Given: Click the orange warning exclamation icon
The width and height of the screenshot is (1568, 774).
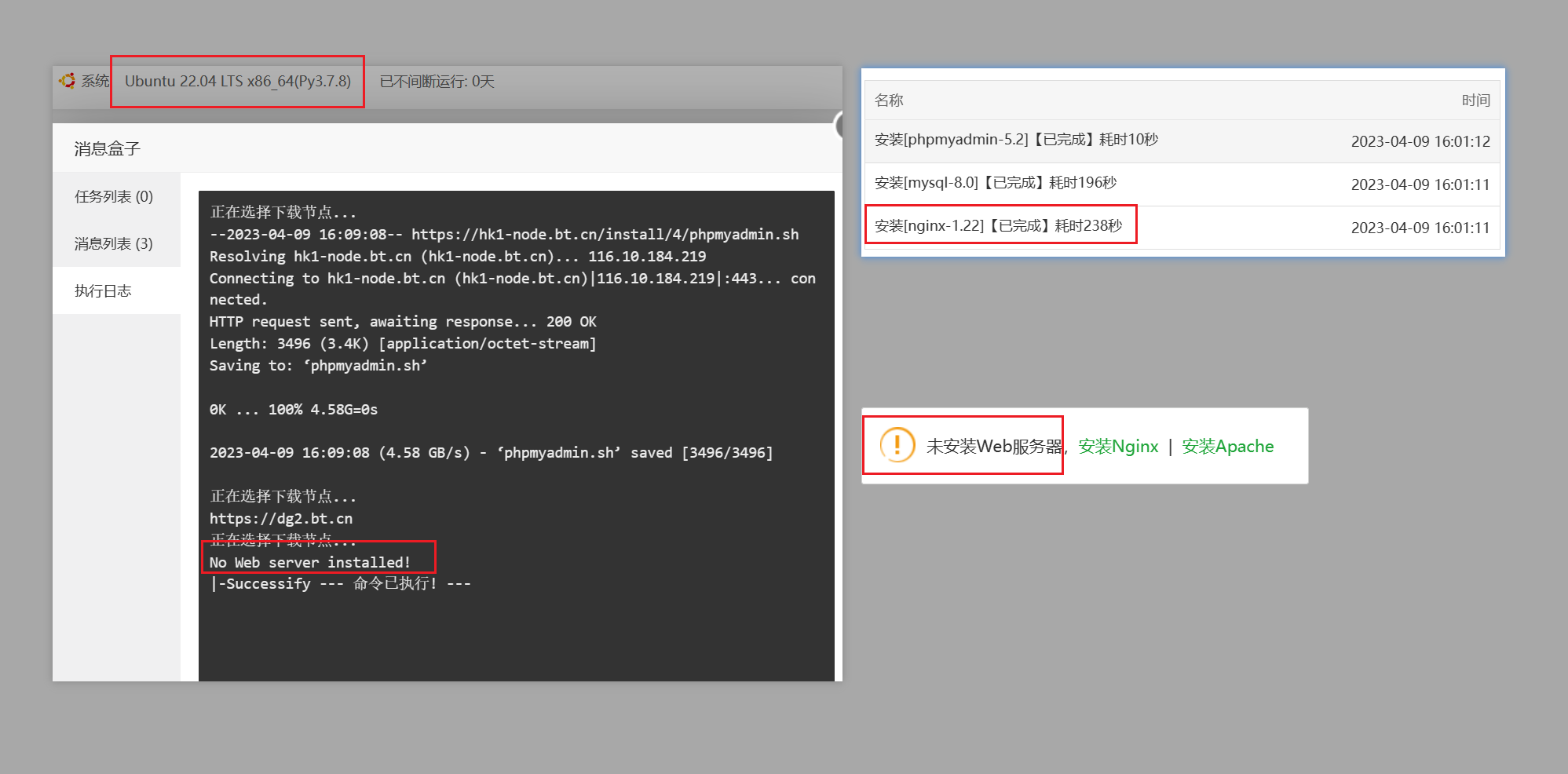Looking at the screenshot, I should 897,445.
